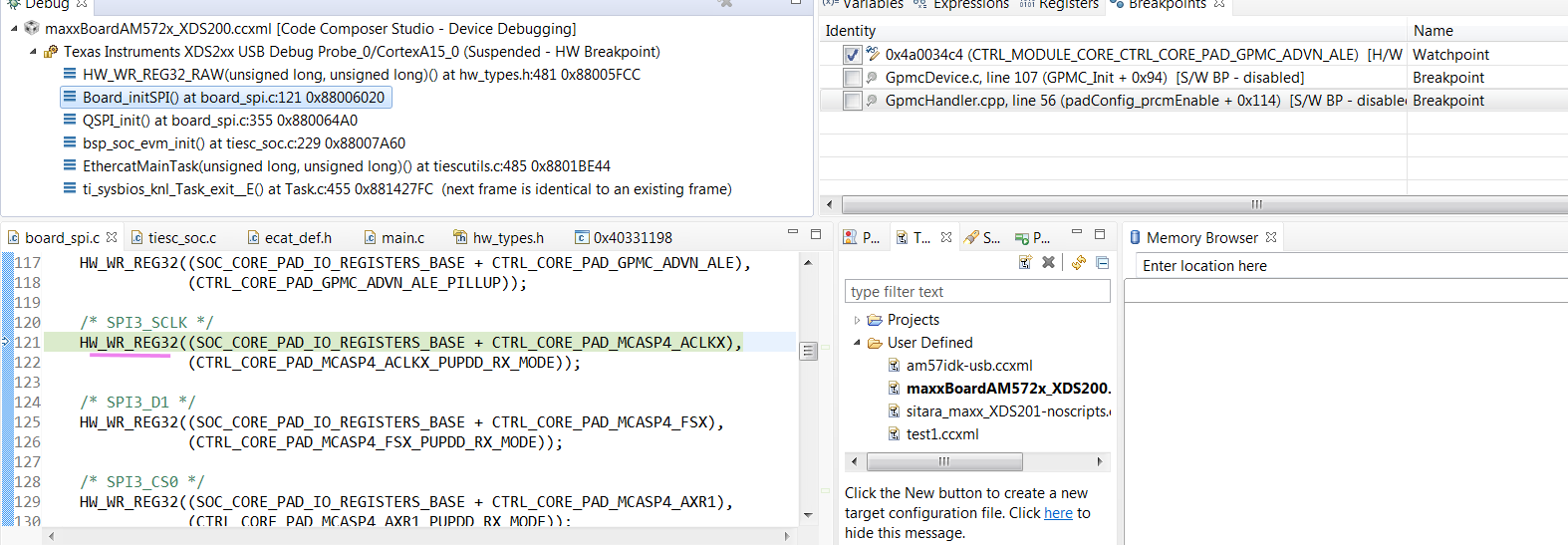Close the Target Configurations view tab
Screen dimensions: 1568x545
pos(946,237)
